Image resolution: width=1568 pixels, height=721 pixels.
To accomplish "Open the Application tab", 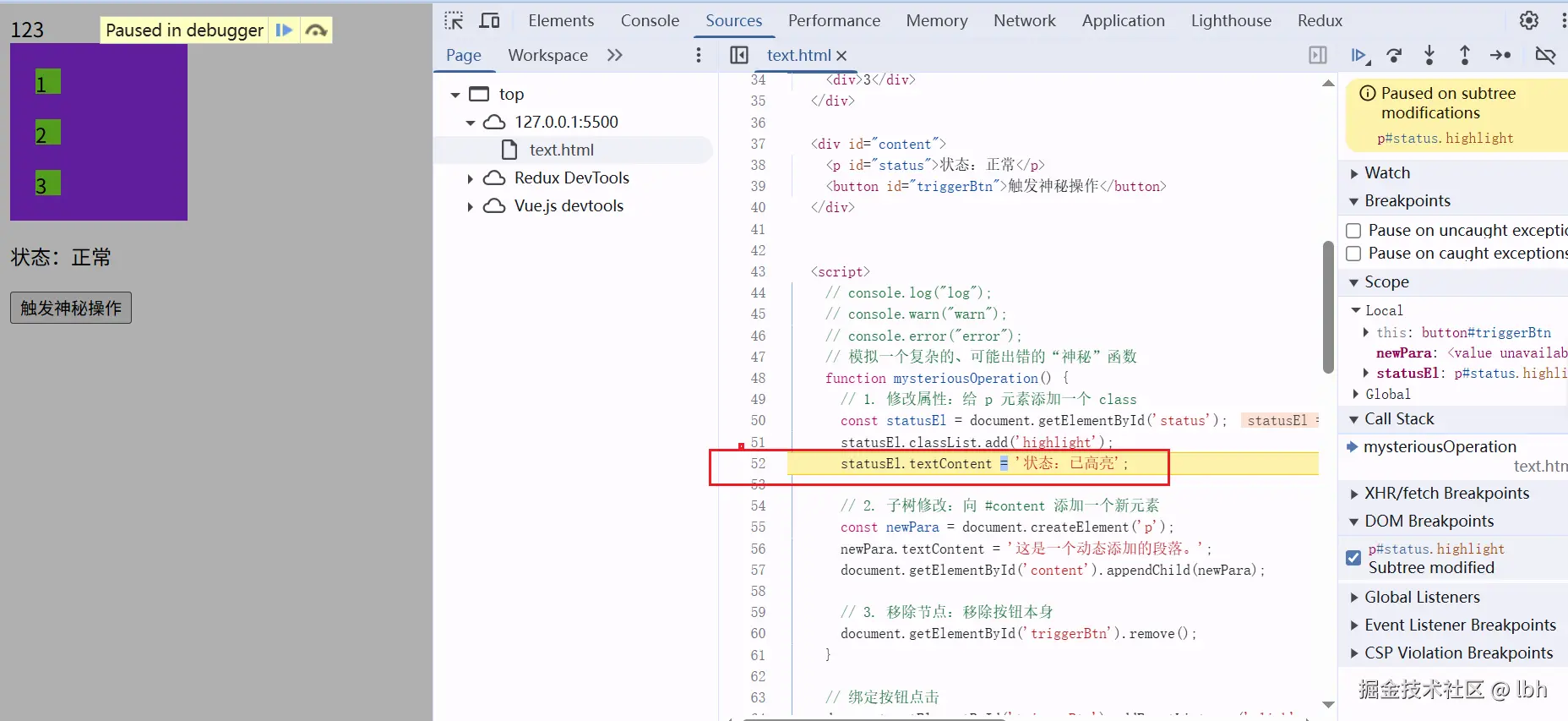I will (1124, 20).
